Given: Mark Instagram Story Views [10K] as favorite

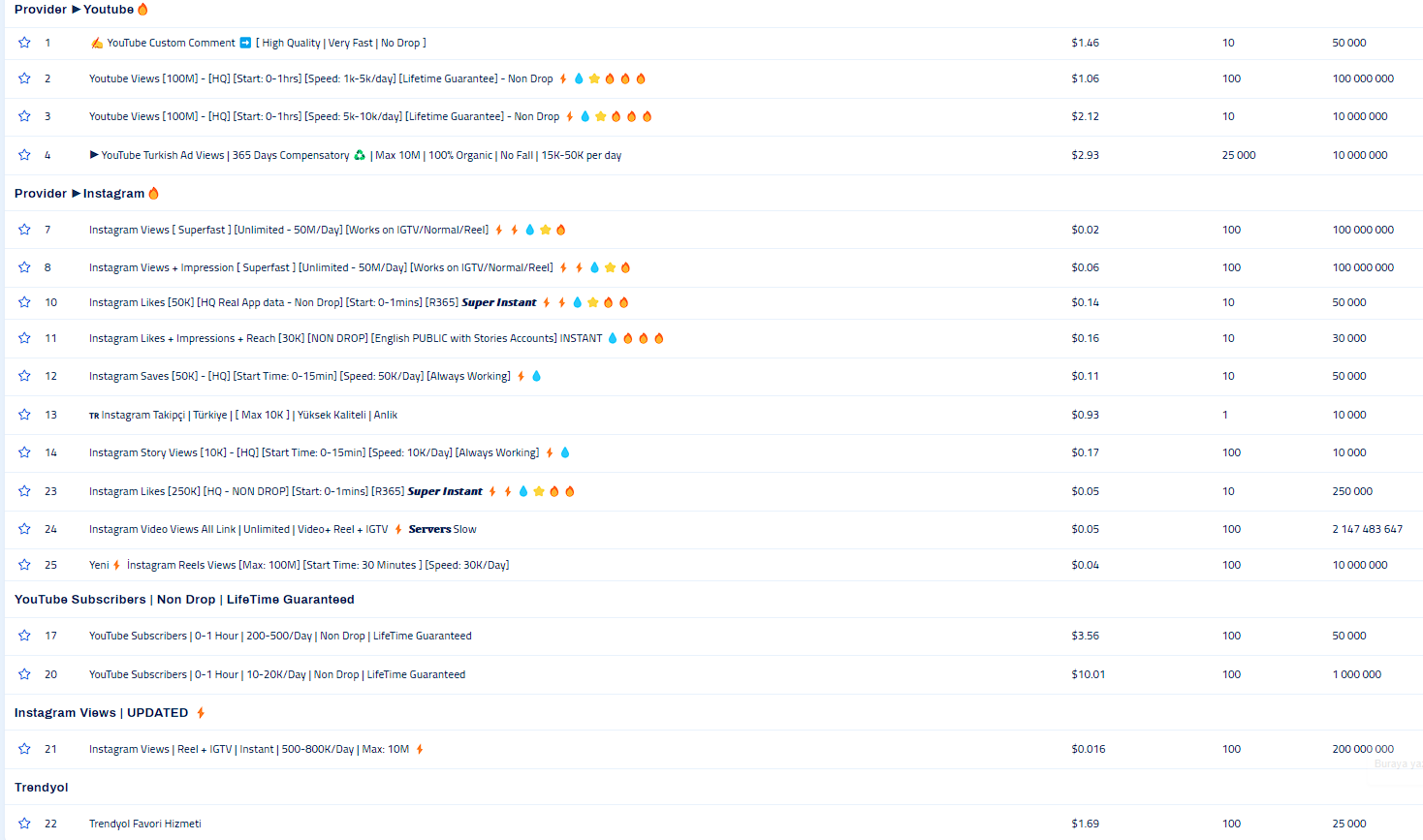Looking at the screenshot, I should click(x=24, y=452).
